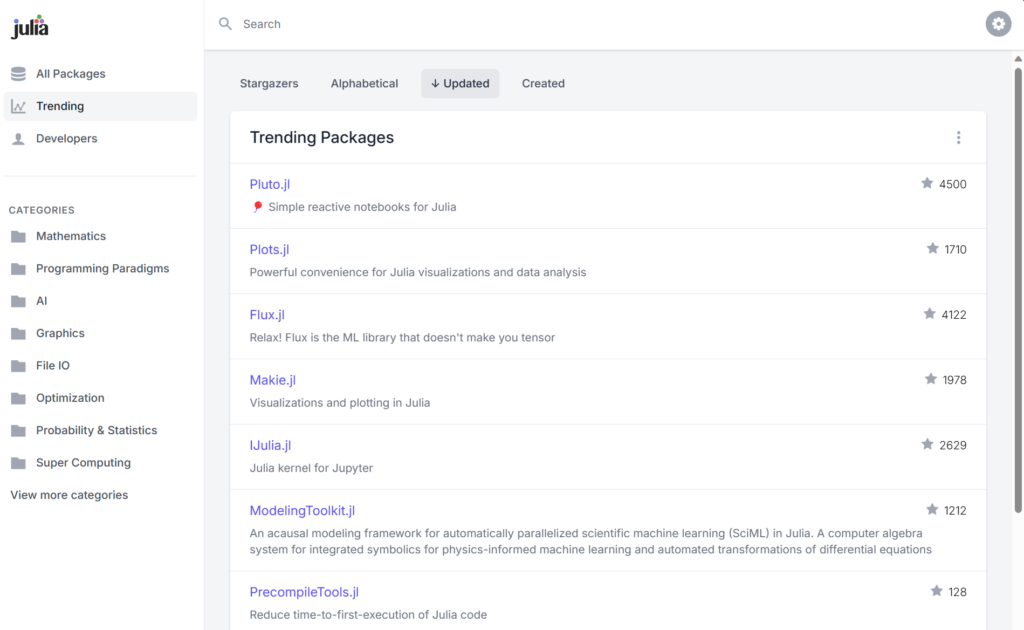This screenshot has height=630, width=1024.
Task: Click the All Packages database icon
Action: pyautogui.click(x=18, y=74)
